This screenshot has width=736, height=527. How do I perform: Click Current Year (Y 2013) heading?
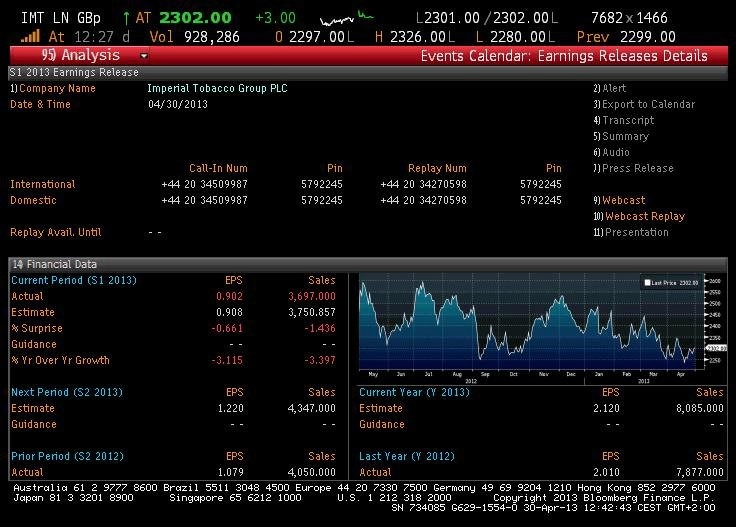(414, 392)
